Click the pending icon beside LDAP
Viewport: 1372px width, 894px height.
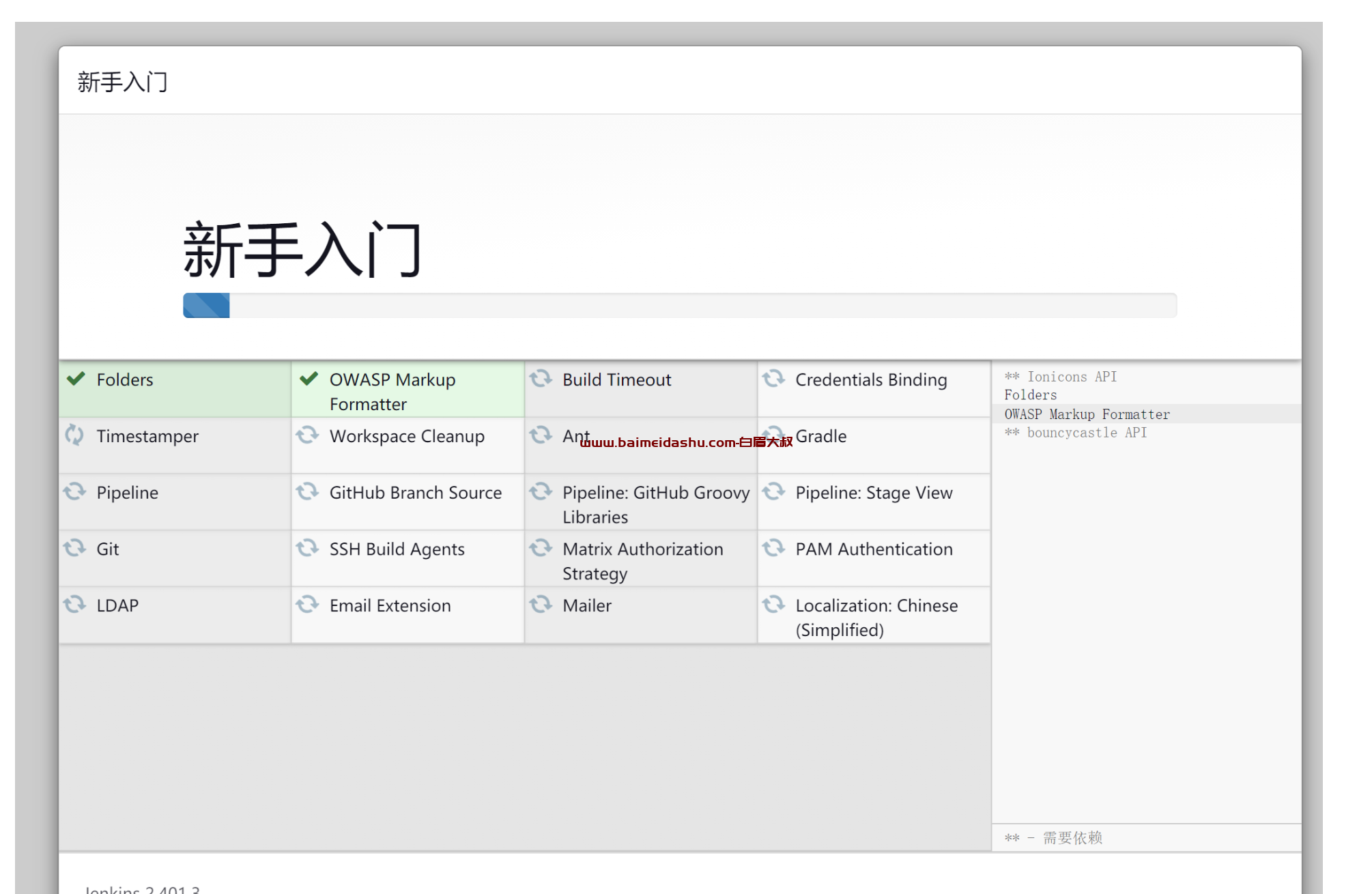[74, 605]
